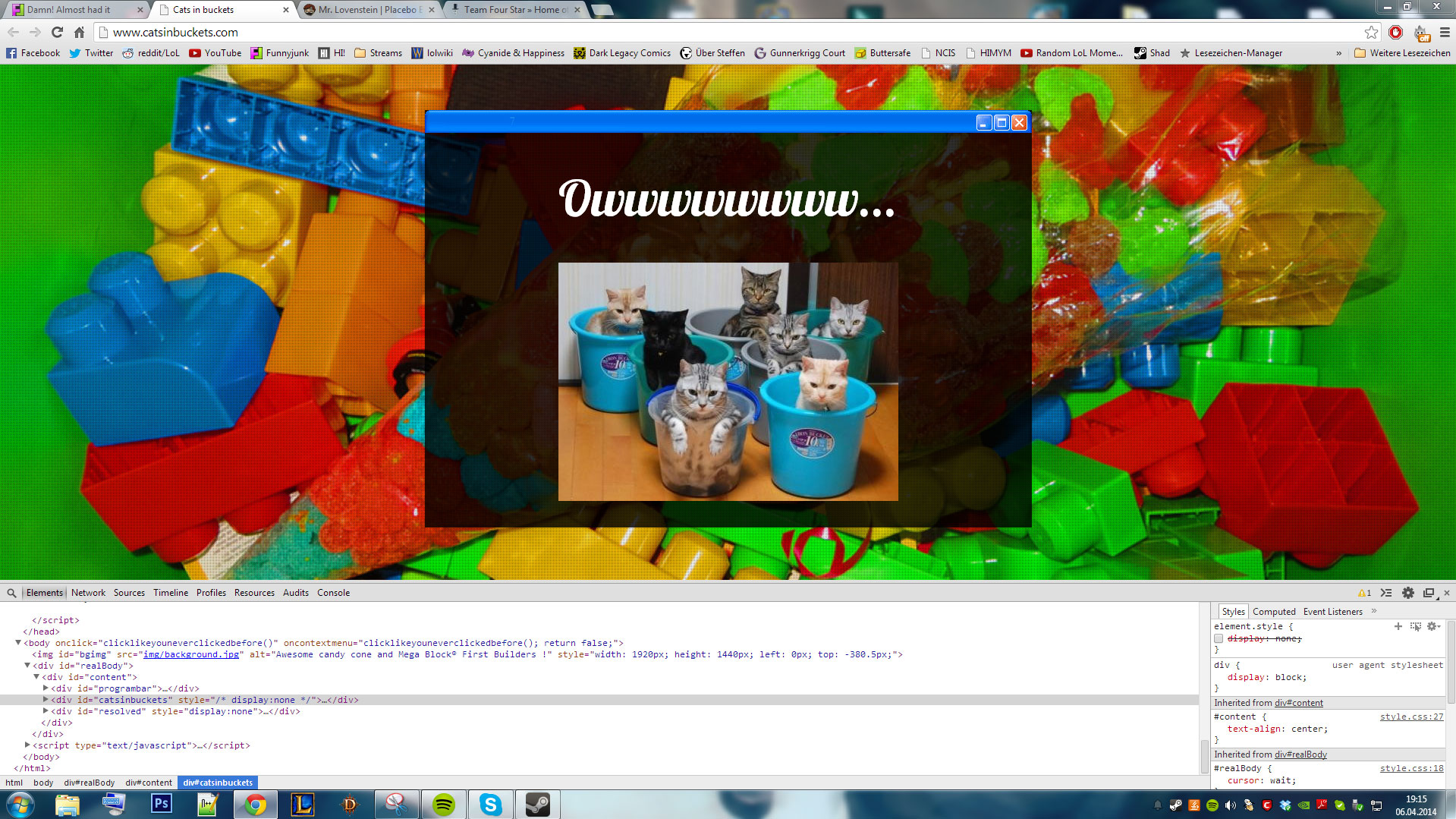Screen dimensions: 1456x819
Task: Go to Chrome home page icon
Action: pyautogui.click(x=79, y=32)
